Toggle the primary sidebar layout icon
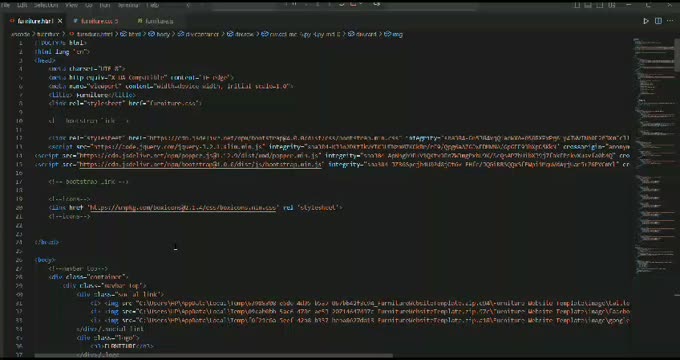 [577, 5]
